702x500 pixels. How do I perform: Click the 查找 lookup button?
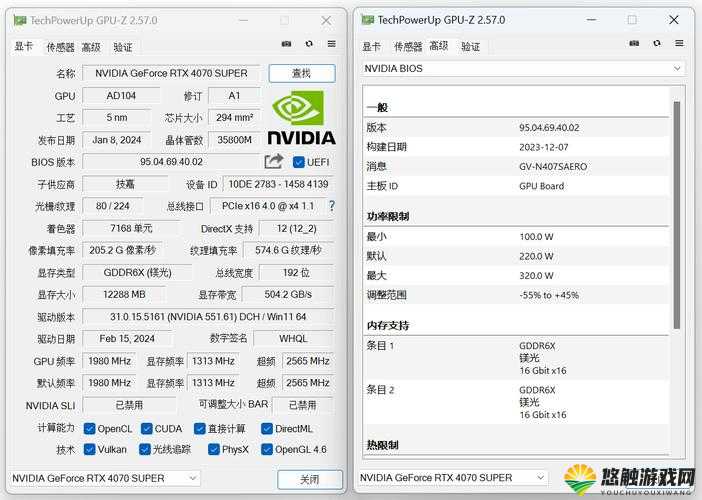point(302,73)
